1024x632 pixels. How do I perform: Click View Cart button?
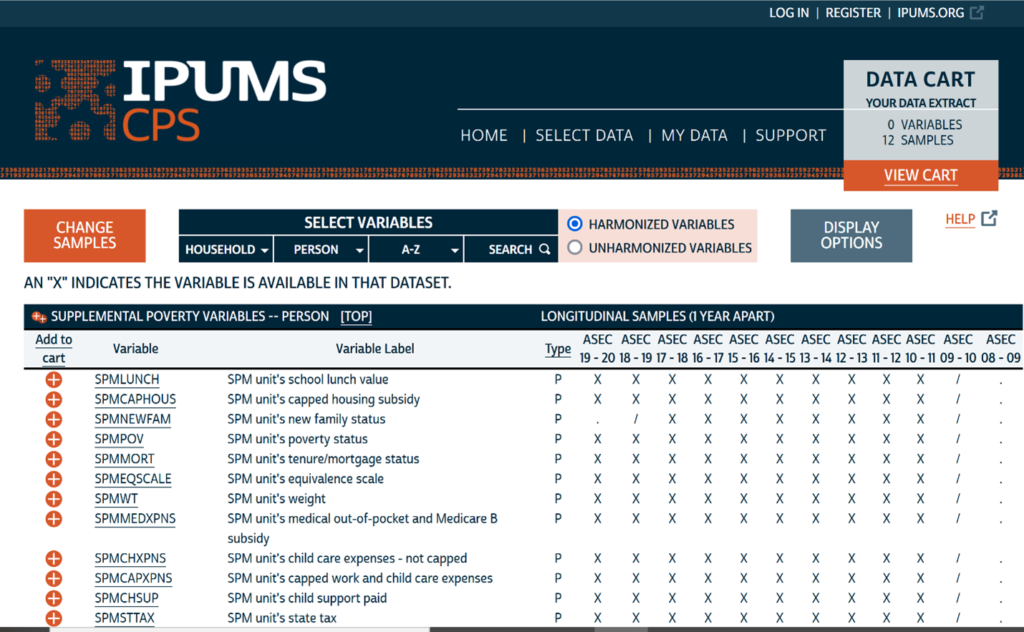(921, 175)
